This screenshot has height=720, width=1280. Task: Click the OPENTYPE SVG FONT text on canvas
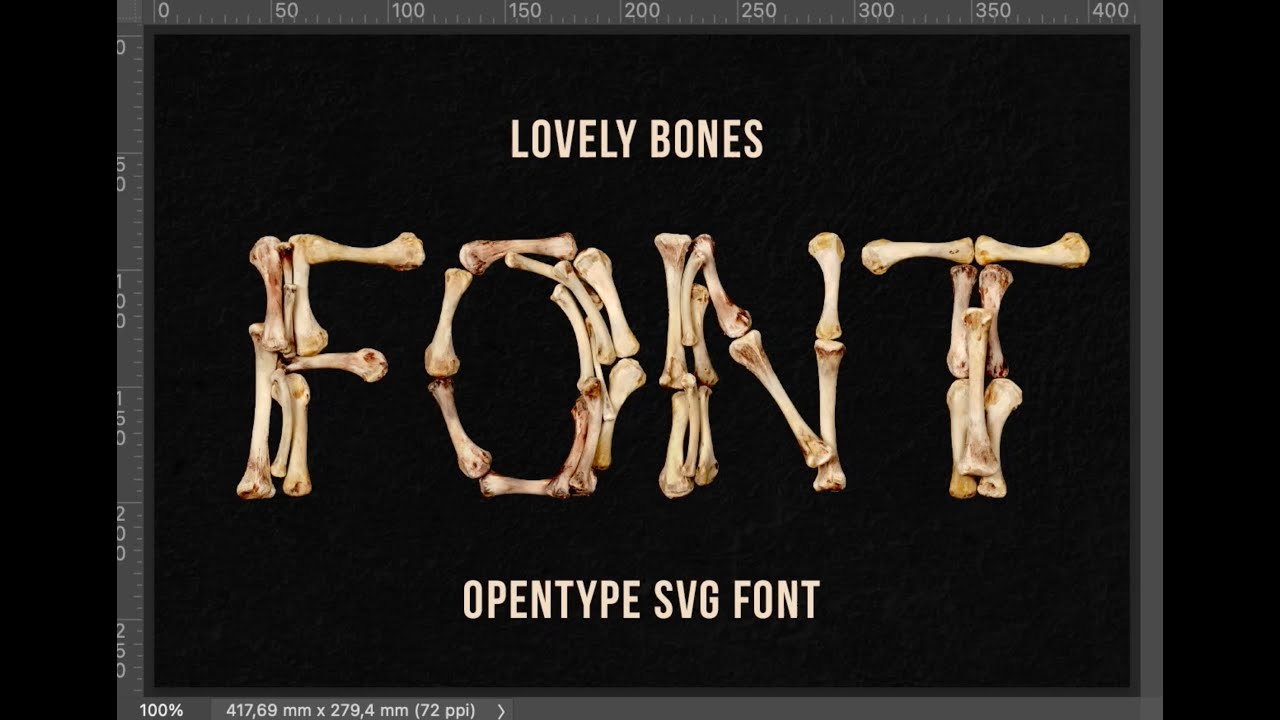[641, 599]
